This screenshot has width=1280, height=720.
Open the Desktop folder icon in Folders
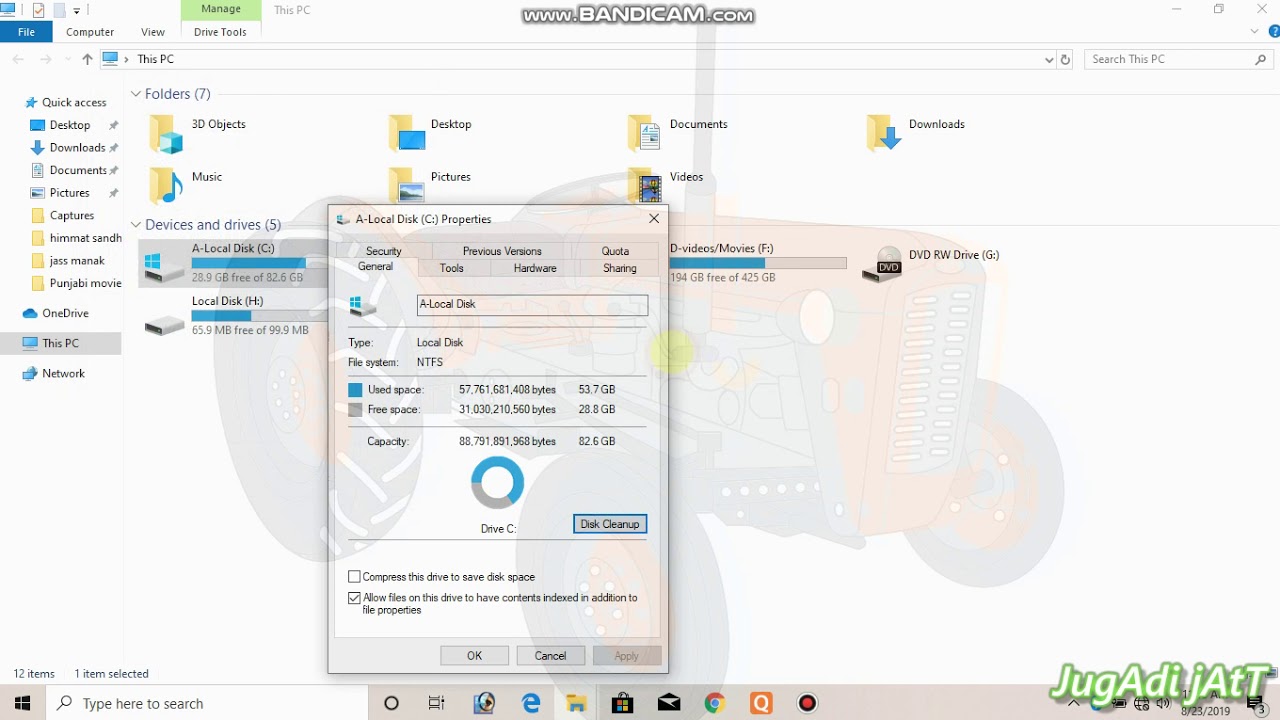tap(406, 133)
